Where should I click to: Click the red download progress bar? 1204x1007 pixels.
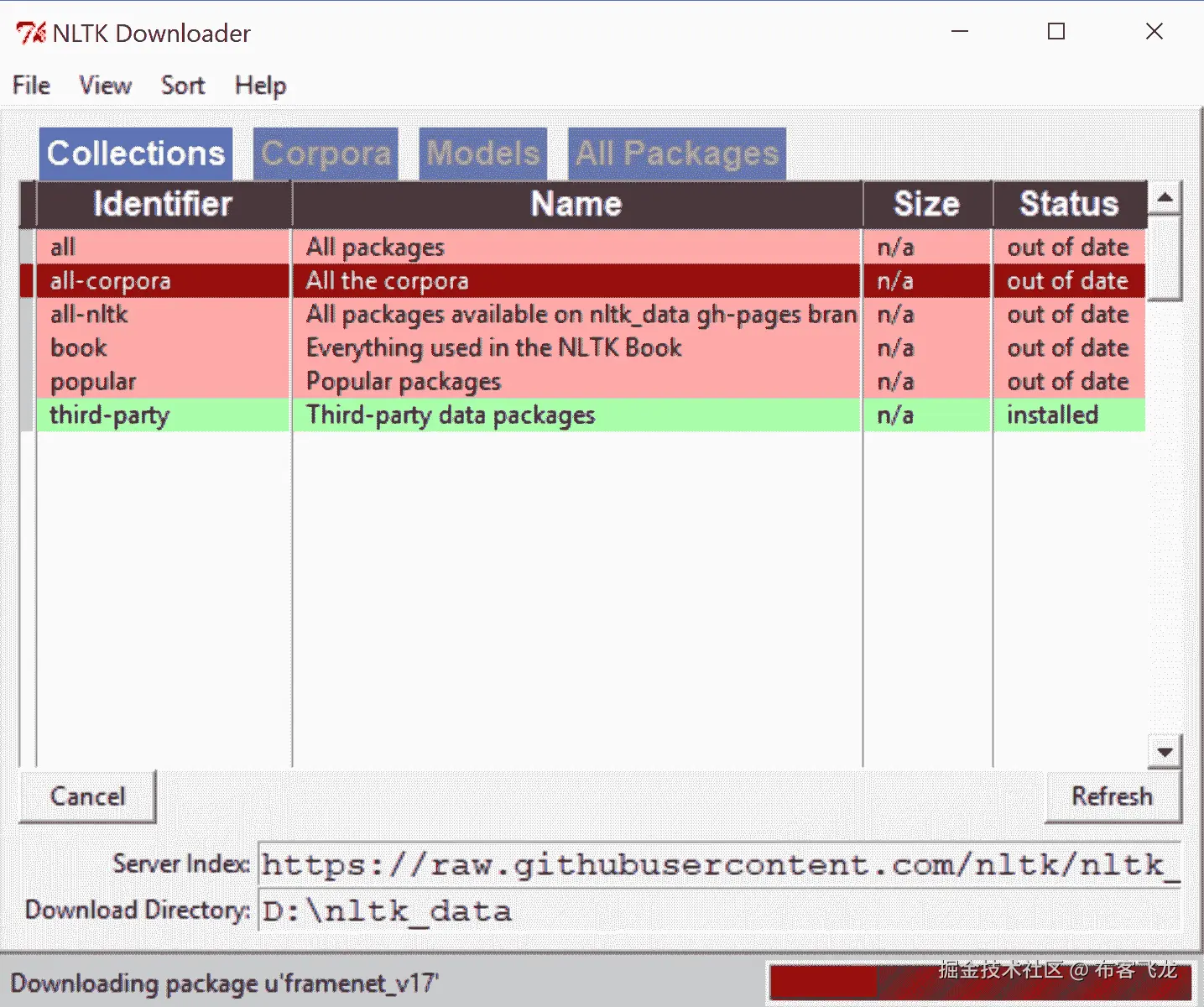[x=980, y=982]
